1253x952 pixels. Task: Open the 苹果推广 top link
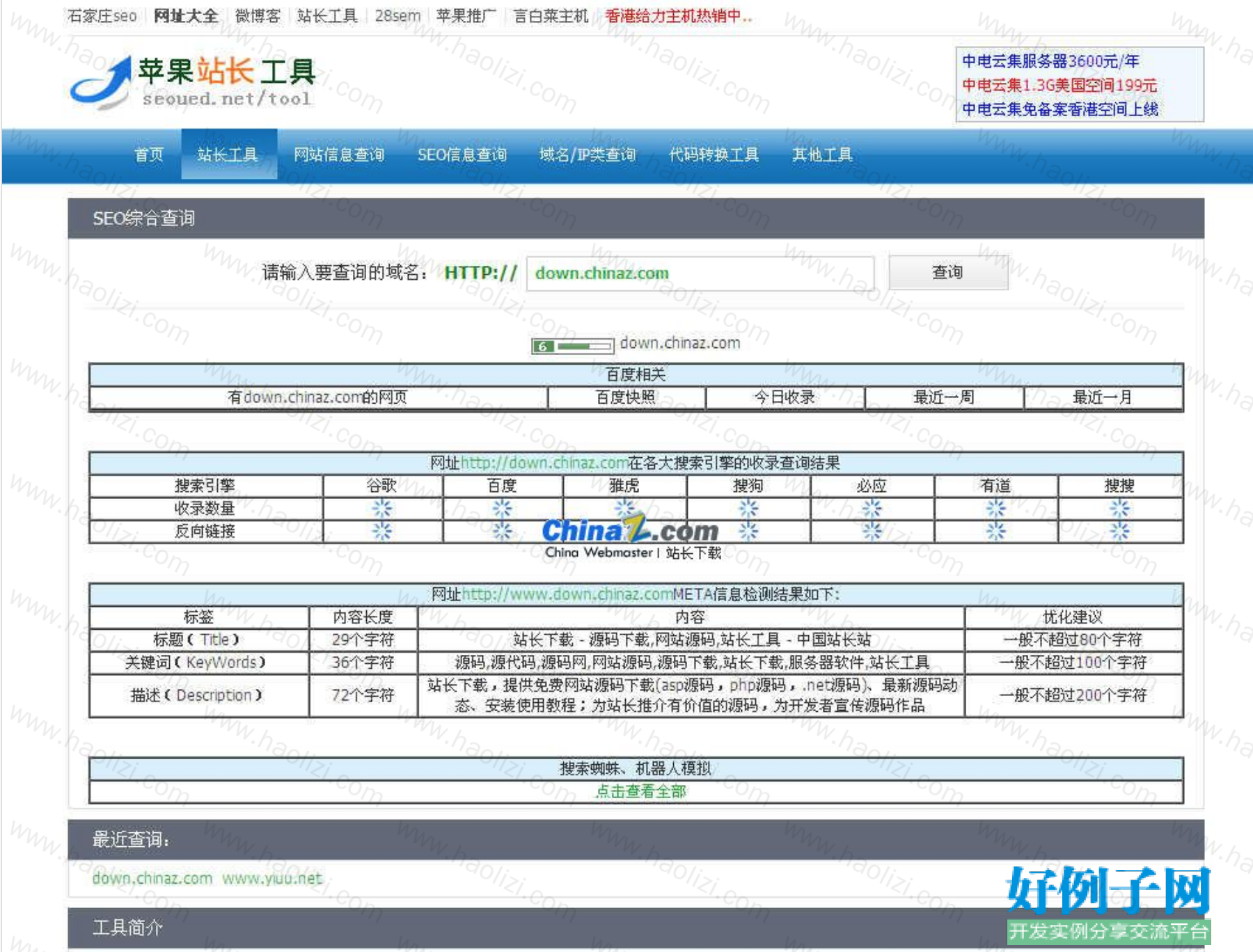click(466, 16)
